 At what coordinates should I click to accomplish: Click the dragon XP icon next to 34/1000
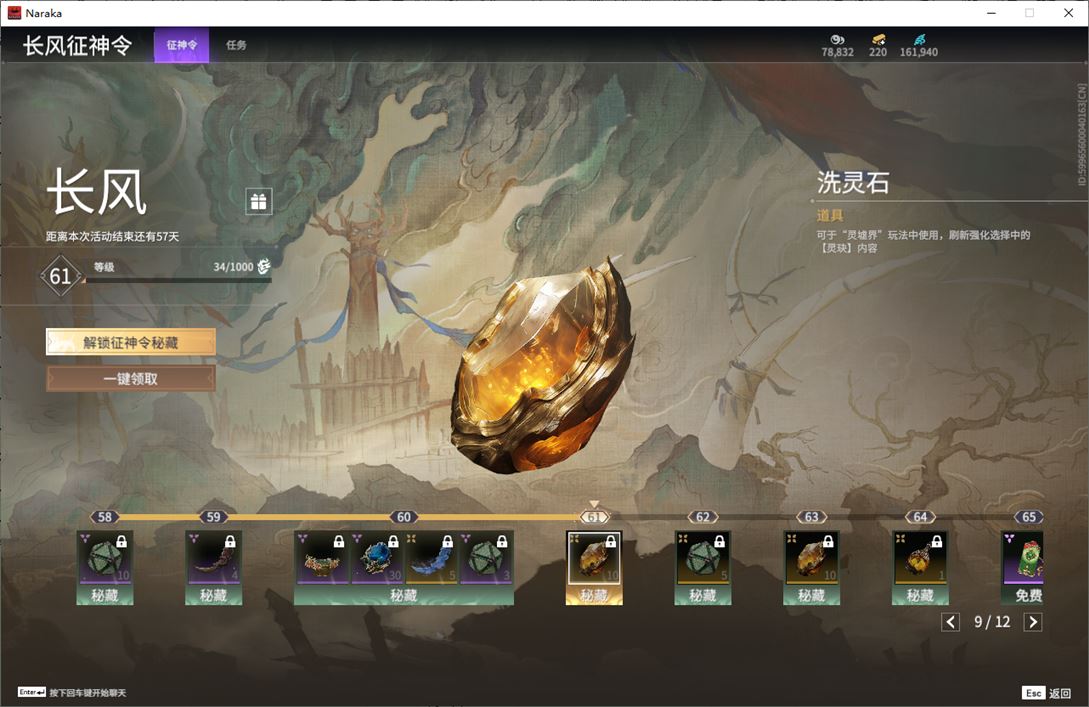pos(264,266)
